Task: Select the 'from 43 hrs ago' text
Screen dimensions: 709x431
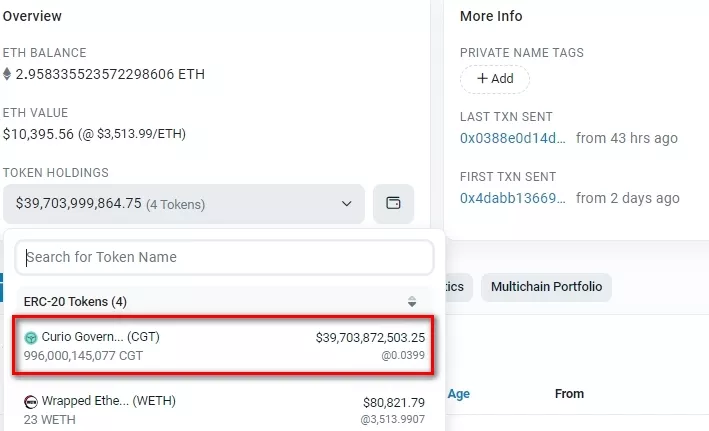Action: pyautogui.click(x=627, y=138)
